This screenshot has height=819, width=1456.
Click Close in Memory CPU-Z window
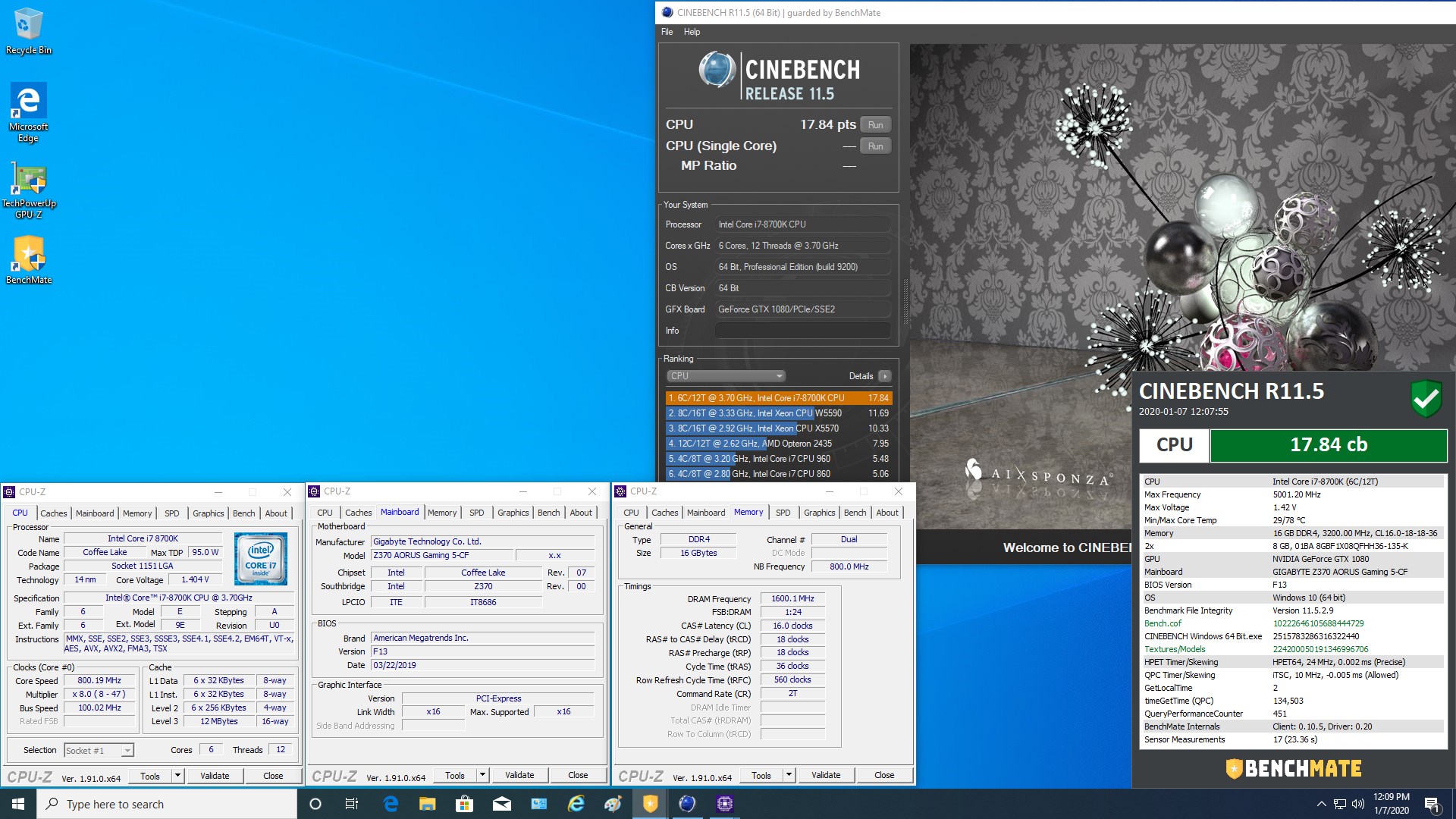(884, 775)
